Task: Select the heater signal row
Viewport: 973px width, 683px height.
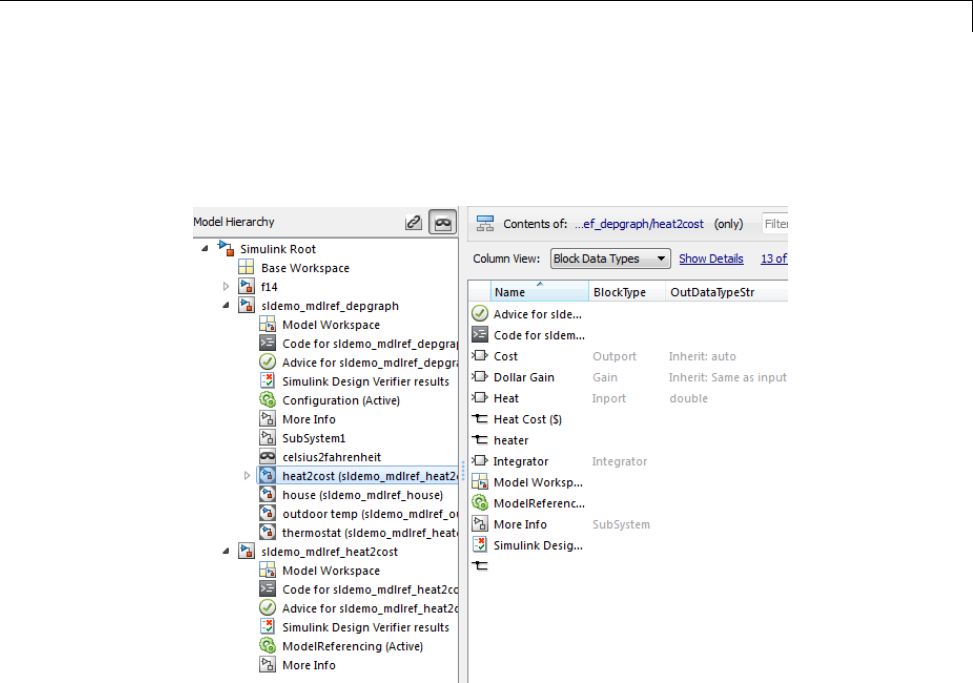Action: [511, 440]
